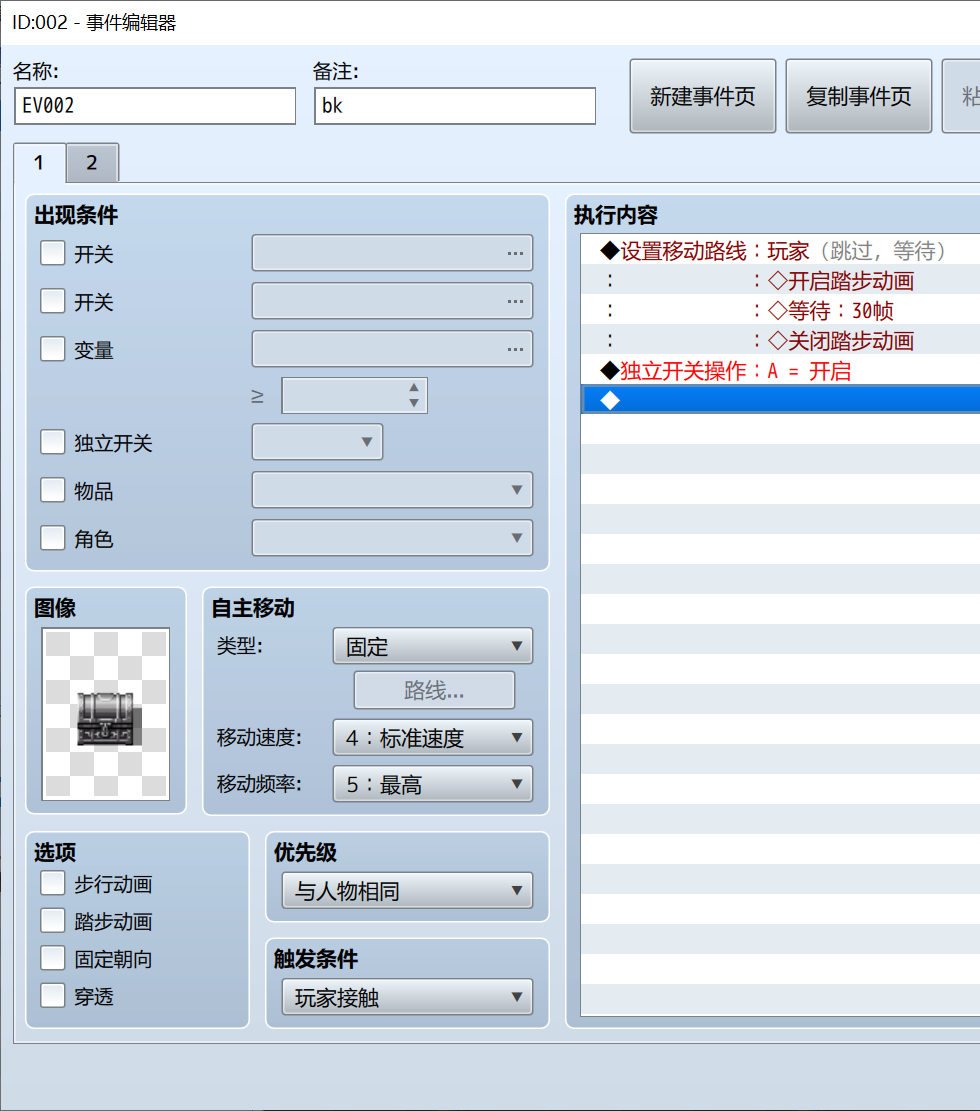This screenshot has height=1111, width=980.
Task: Open 变量 selector ellipsis field
Action: 393,349
